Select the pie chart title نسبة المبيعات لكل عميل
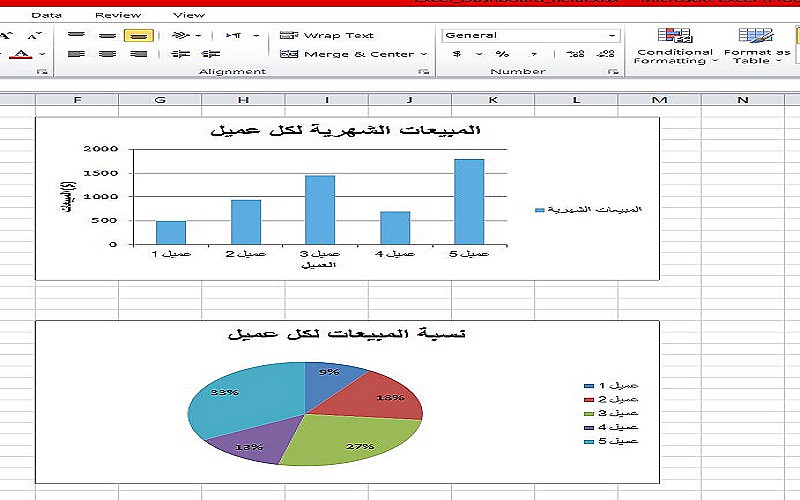Viewport: 800px width, 500px height. click(x=346, y=334)
